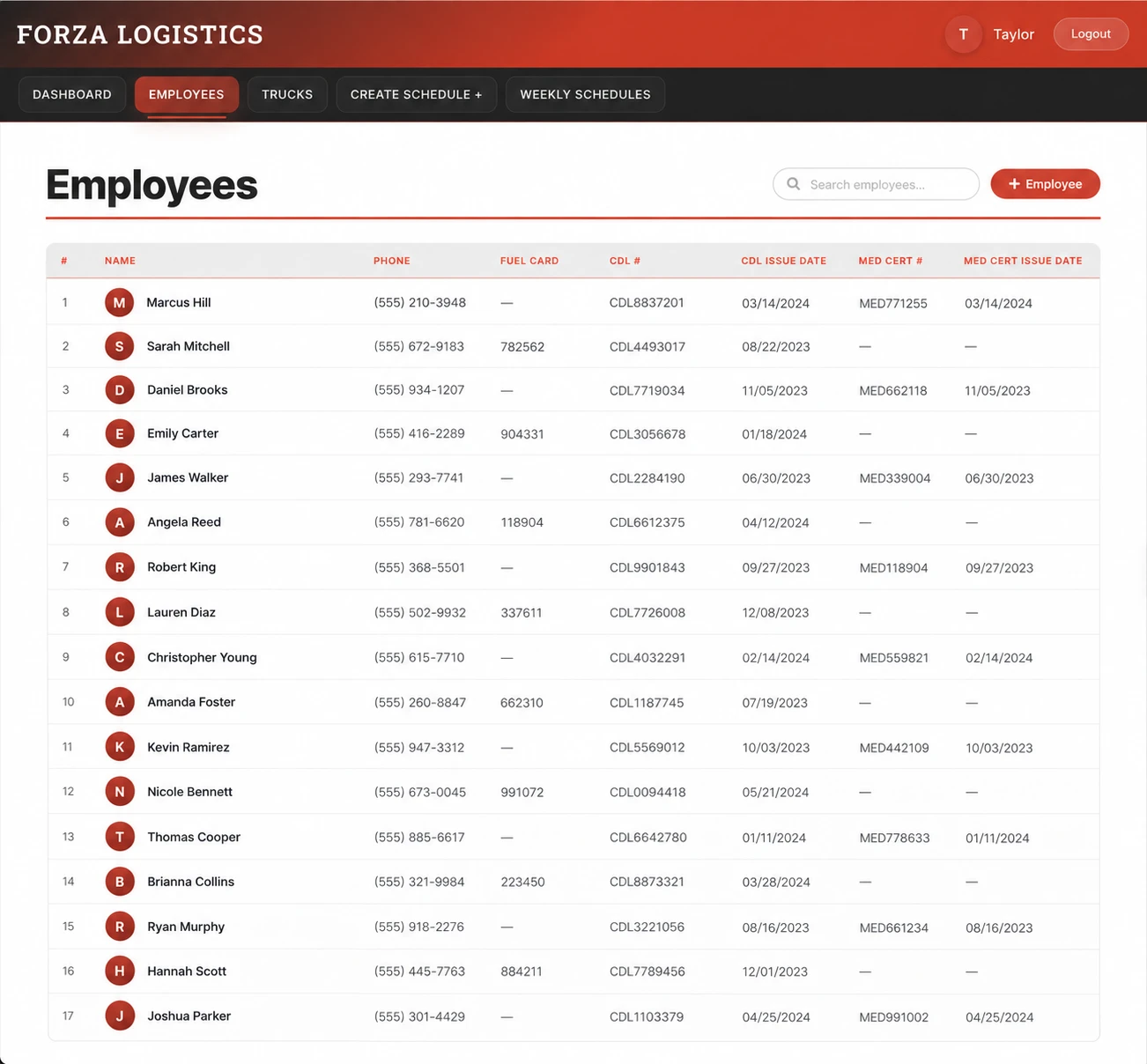
Task: Click the Name column header
Action: pyautogui.click(x=120, y=261)
